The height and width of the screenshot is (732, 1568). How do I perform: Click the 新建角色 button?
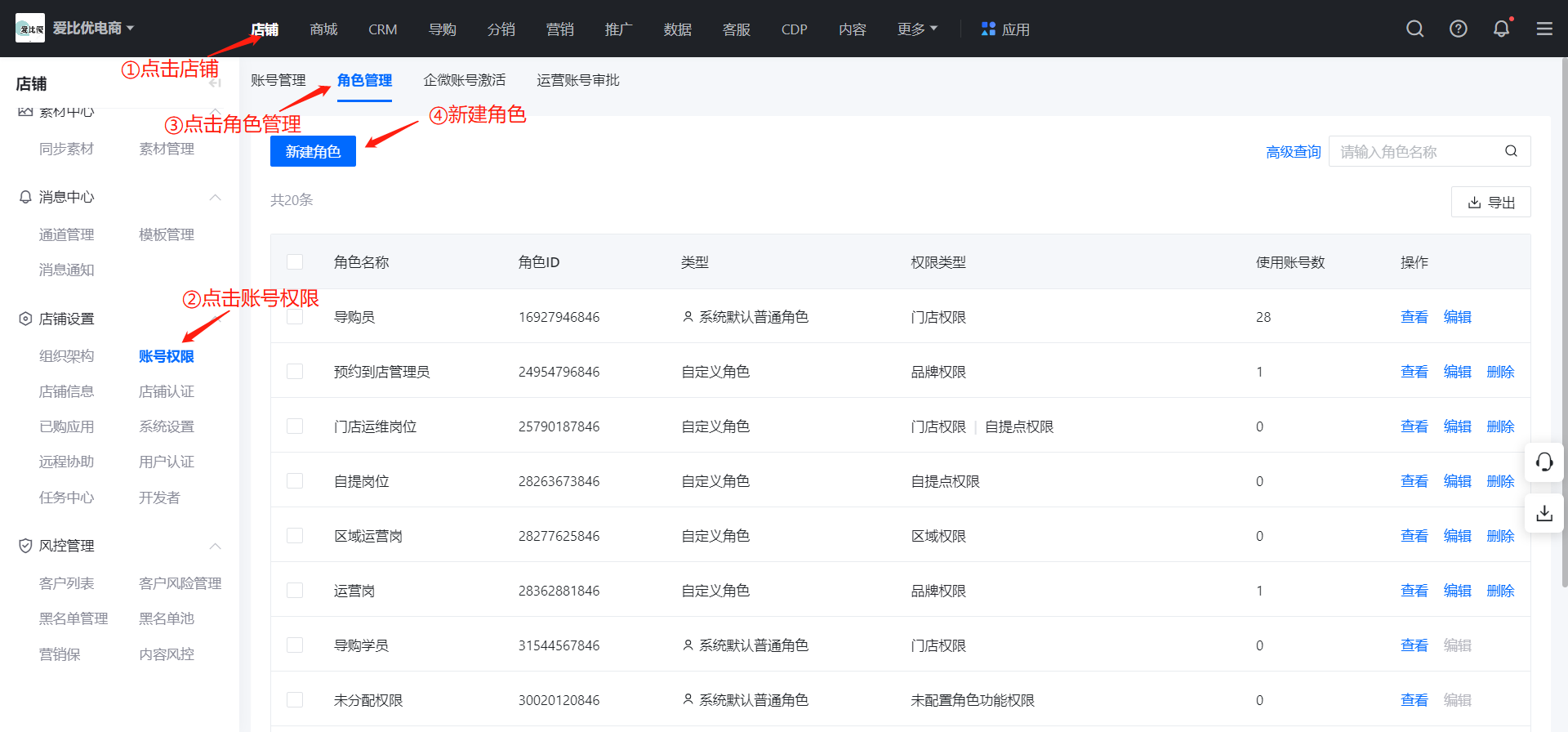coord(313,151)
